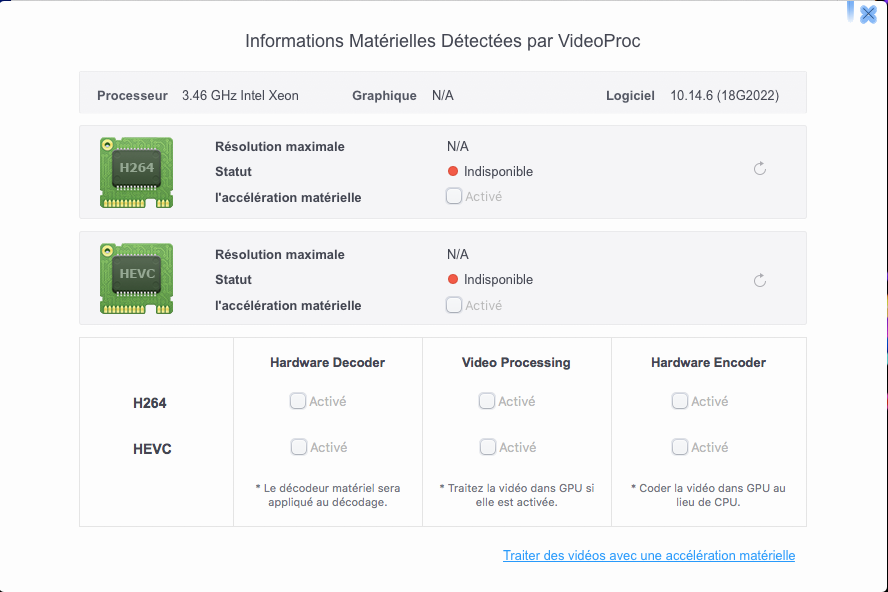Viewport: 888px width, 592px height.
Task: Click the note 'Le décodeur matériel sera appliqué'
Action: (x=327, y=495)
